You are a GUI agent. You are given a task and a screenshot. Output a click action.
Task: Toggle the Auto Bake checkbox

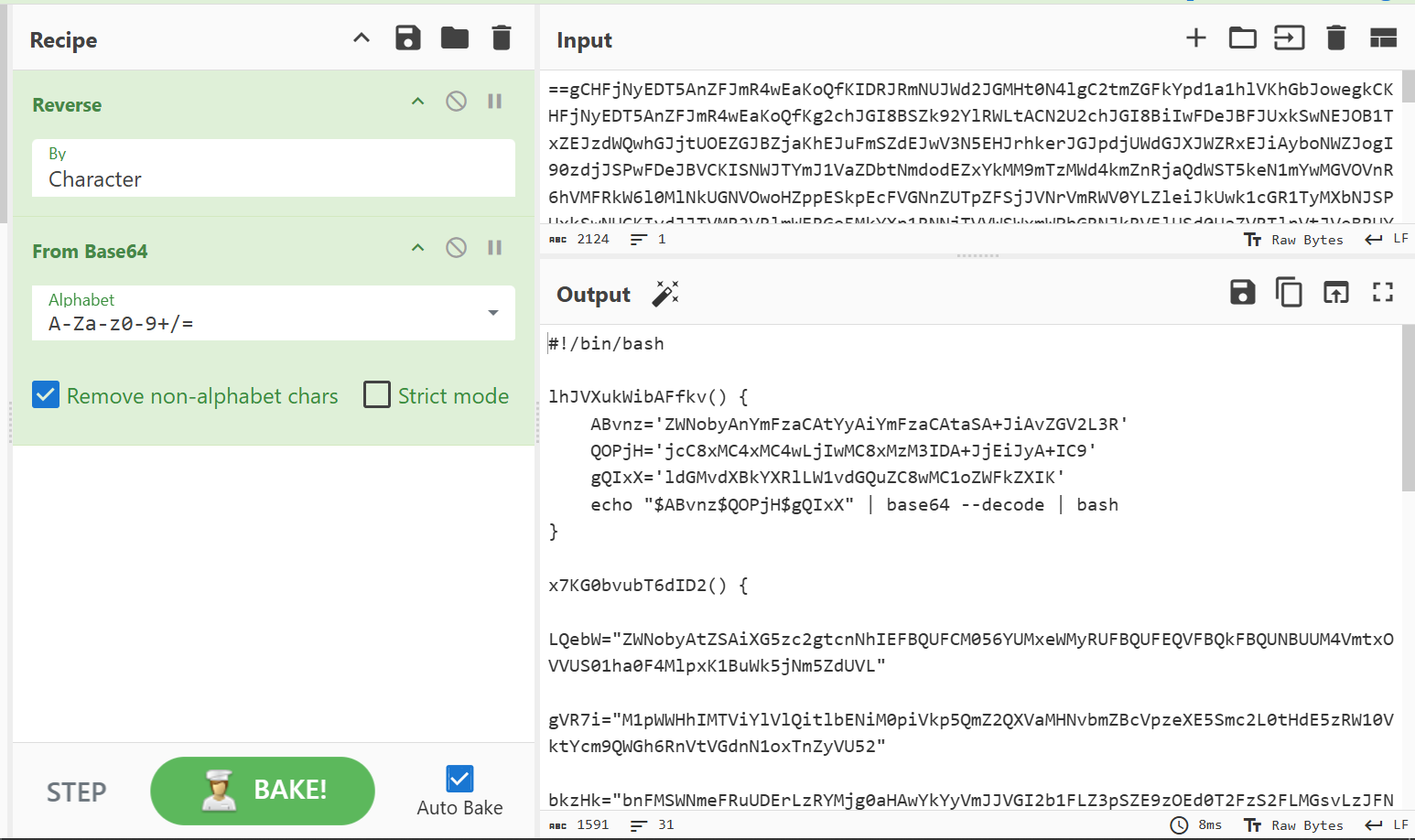(x=459, y=779)
